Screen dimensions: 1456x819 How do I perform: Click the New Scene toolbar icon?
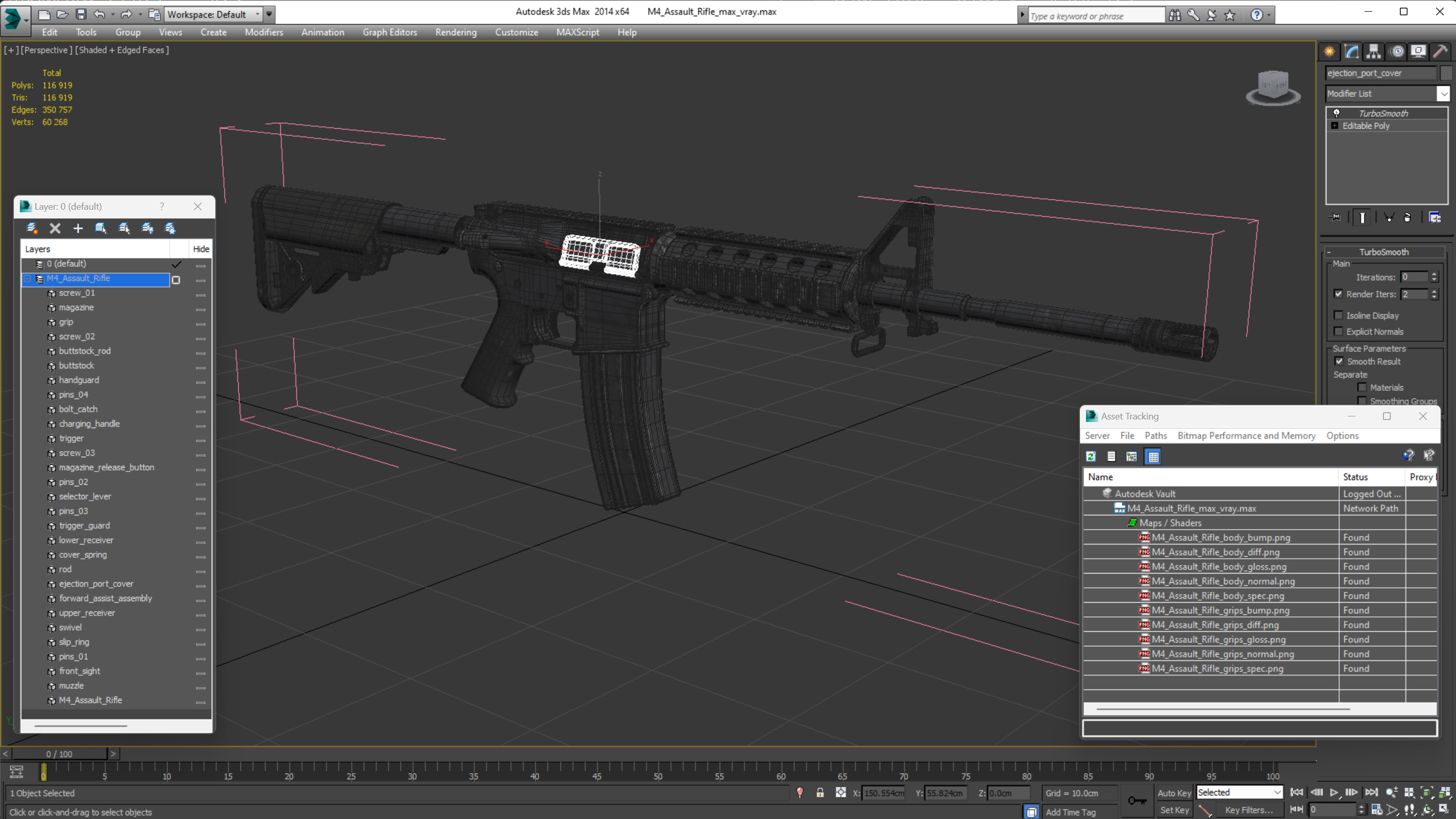tap(43, 14)
